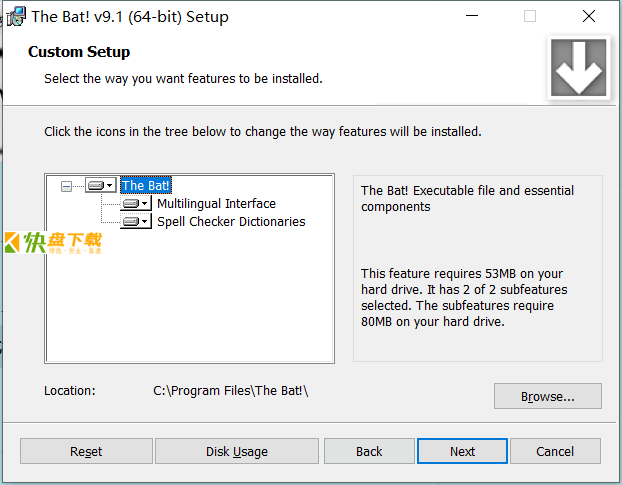Image resolution: width=622 pixels, height=485 pixels.
Task: Click the Custom Setup heading
Action: pyautogui.click(x=79, y=52)
